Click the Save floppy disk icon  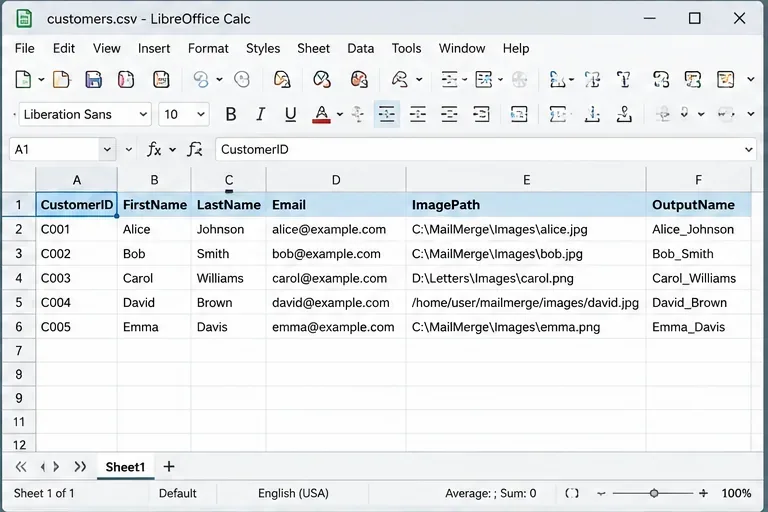pos(94,79)
